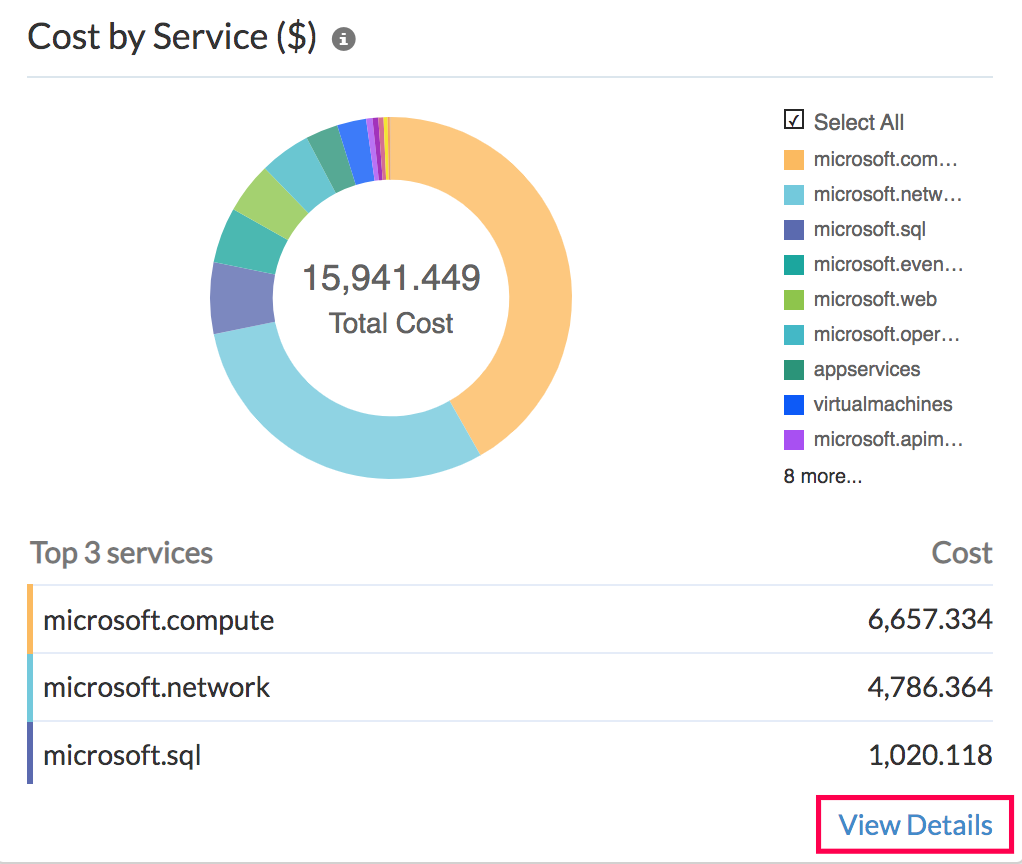Toggle the appservices legend entry
The width and height of the screenshot is (1022, 864).
(x=865, y=369)
